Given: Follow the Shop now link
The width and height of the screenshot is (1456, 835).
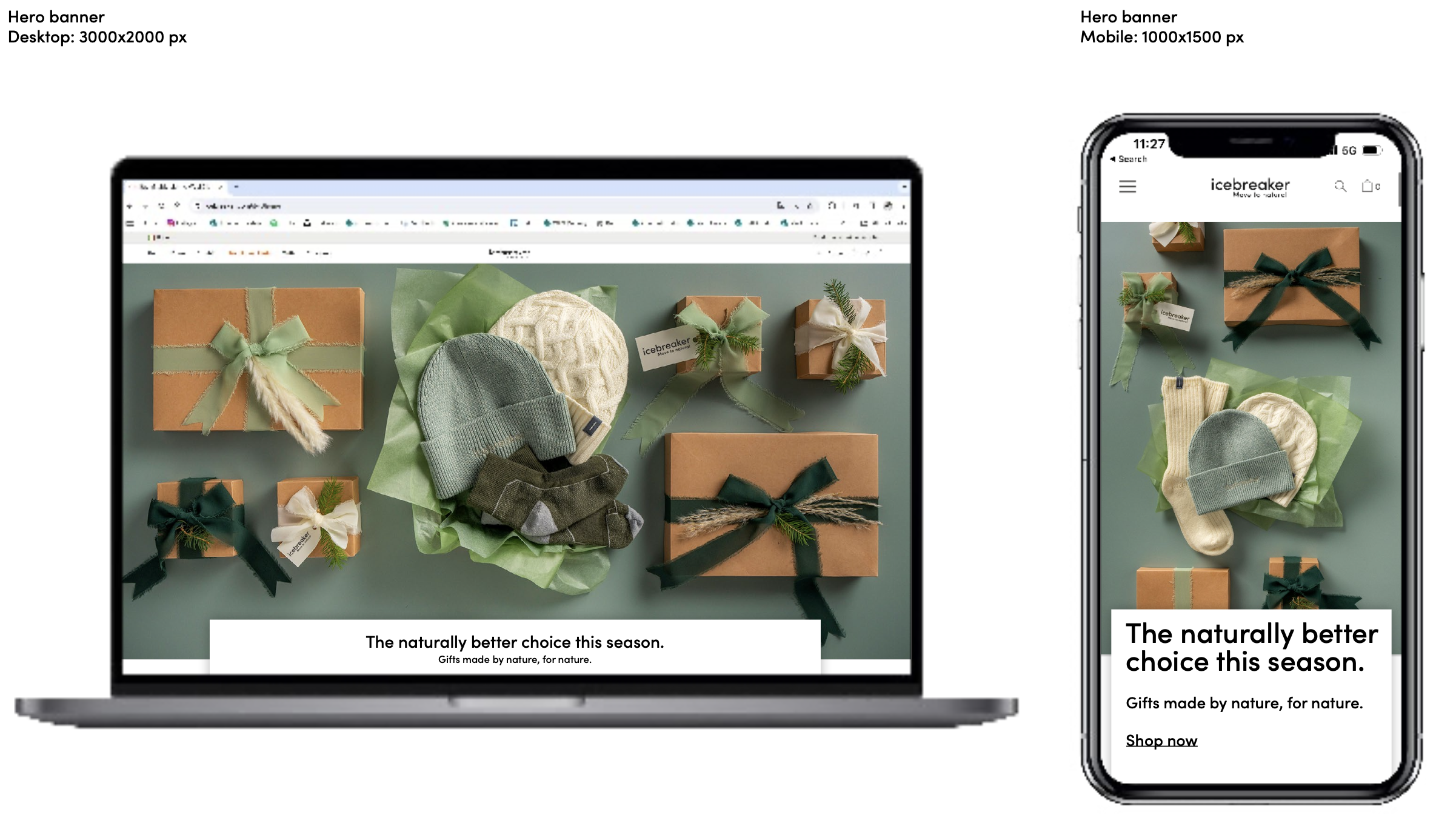Looking at the screenshot, I should [x=1161, y=740].
